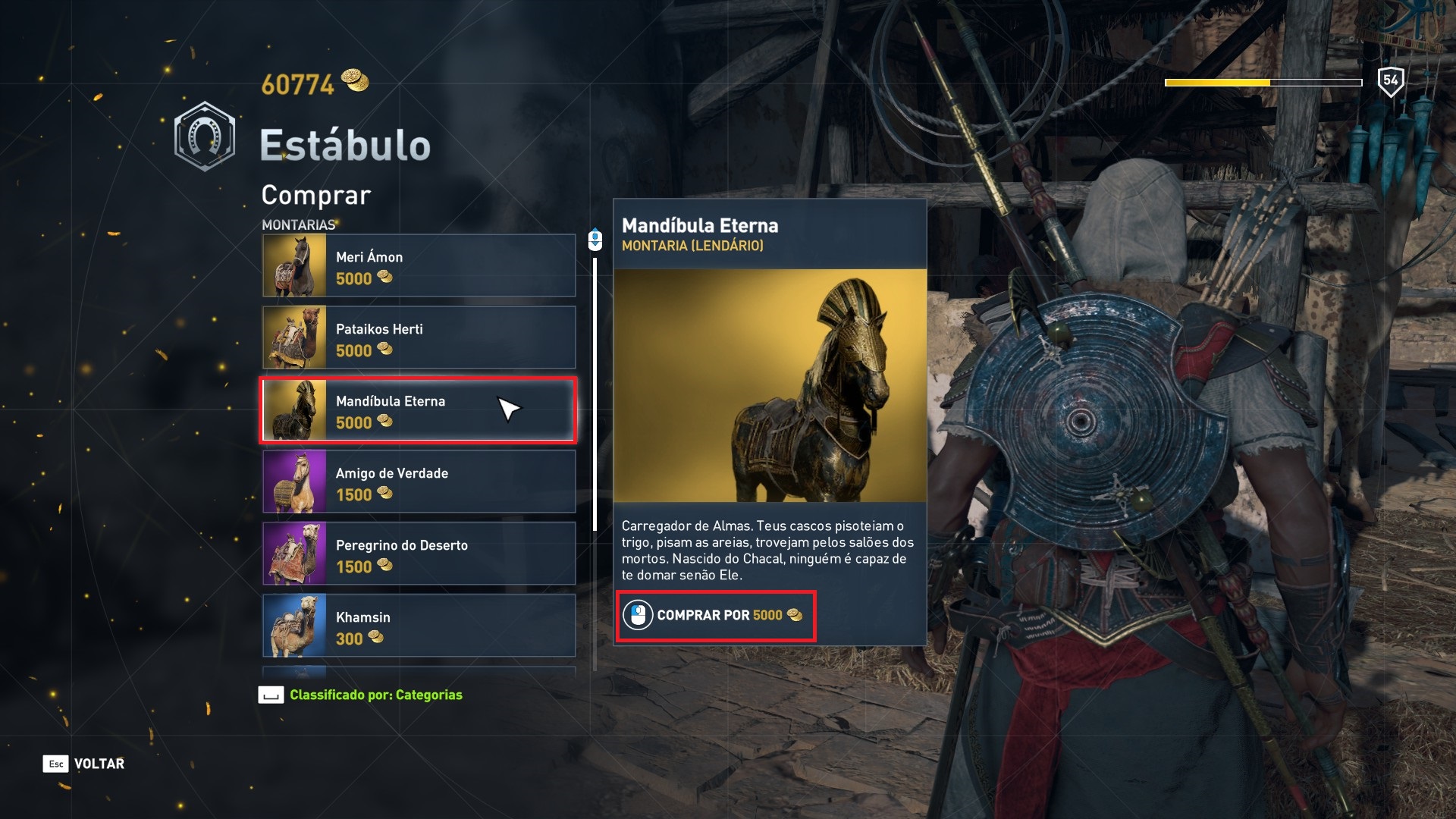Click the mouse icon on Comprar Por button
Screen dimensions: 1456x819
click(x=638, y=615)
